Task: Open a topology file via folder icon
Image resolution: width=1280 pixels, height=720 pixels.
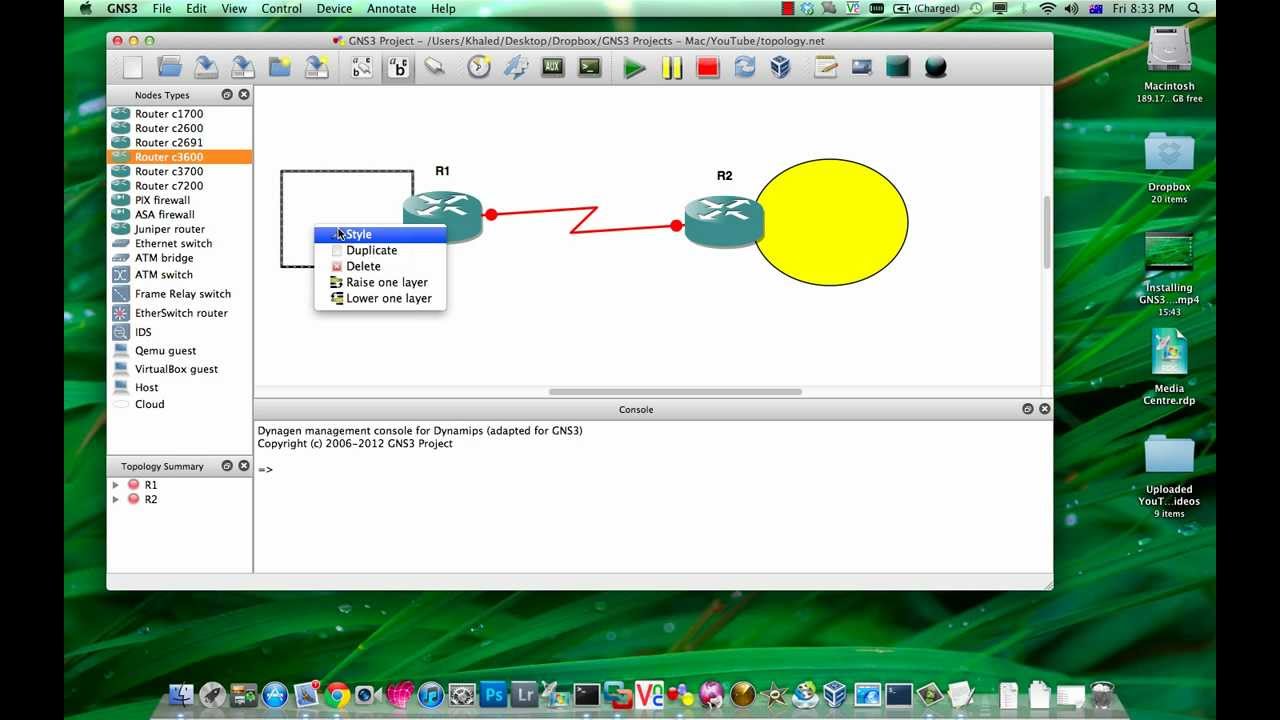Action: pyautogui.click(x=170, y=67)
